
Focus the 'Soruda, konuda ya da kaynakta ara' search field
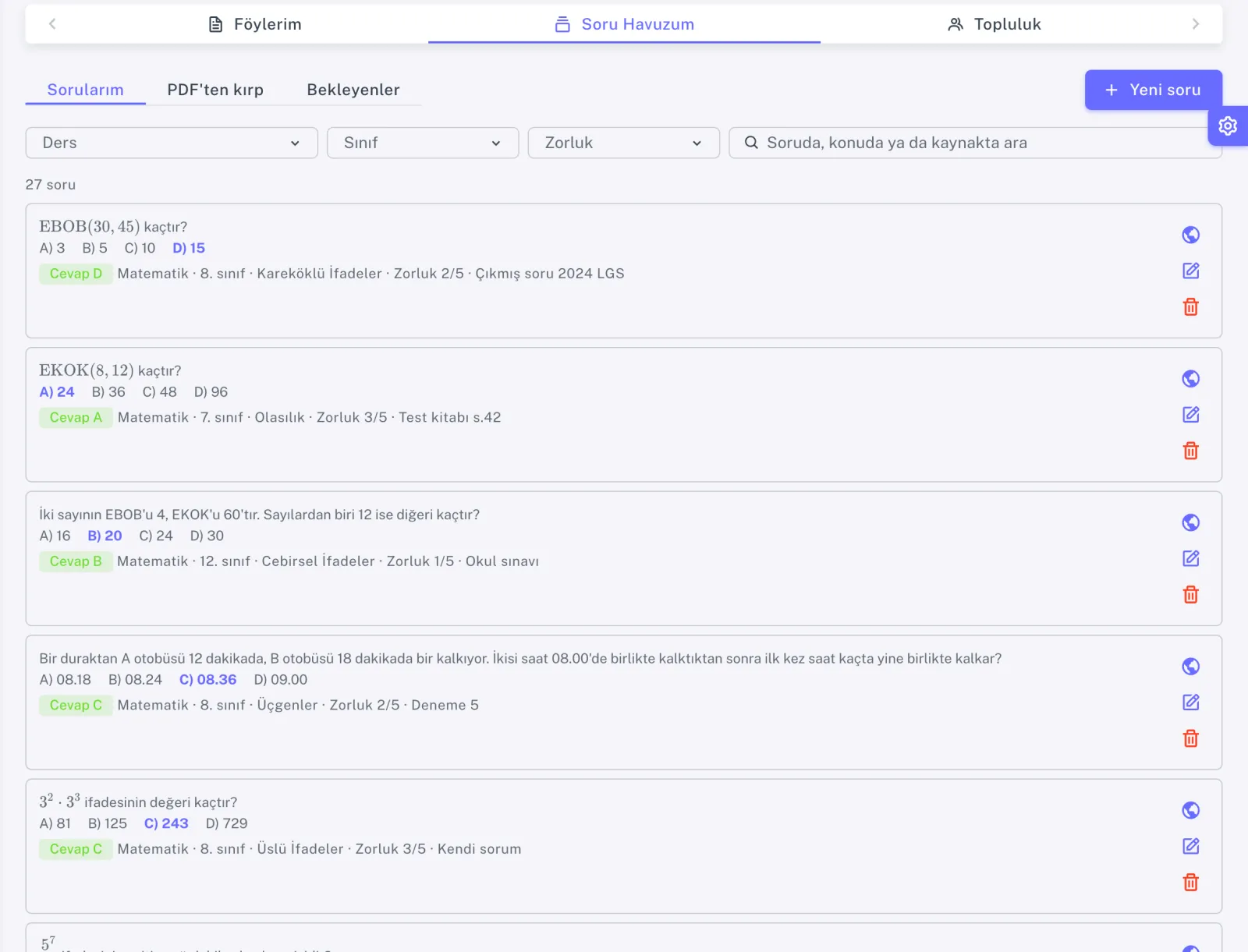[x=975, y=143]
